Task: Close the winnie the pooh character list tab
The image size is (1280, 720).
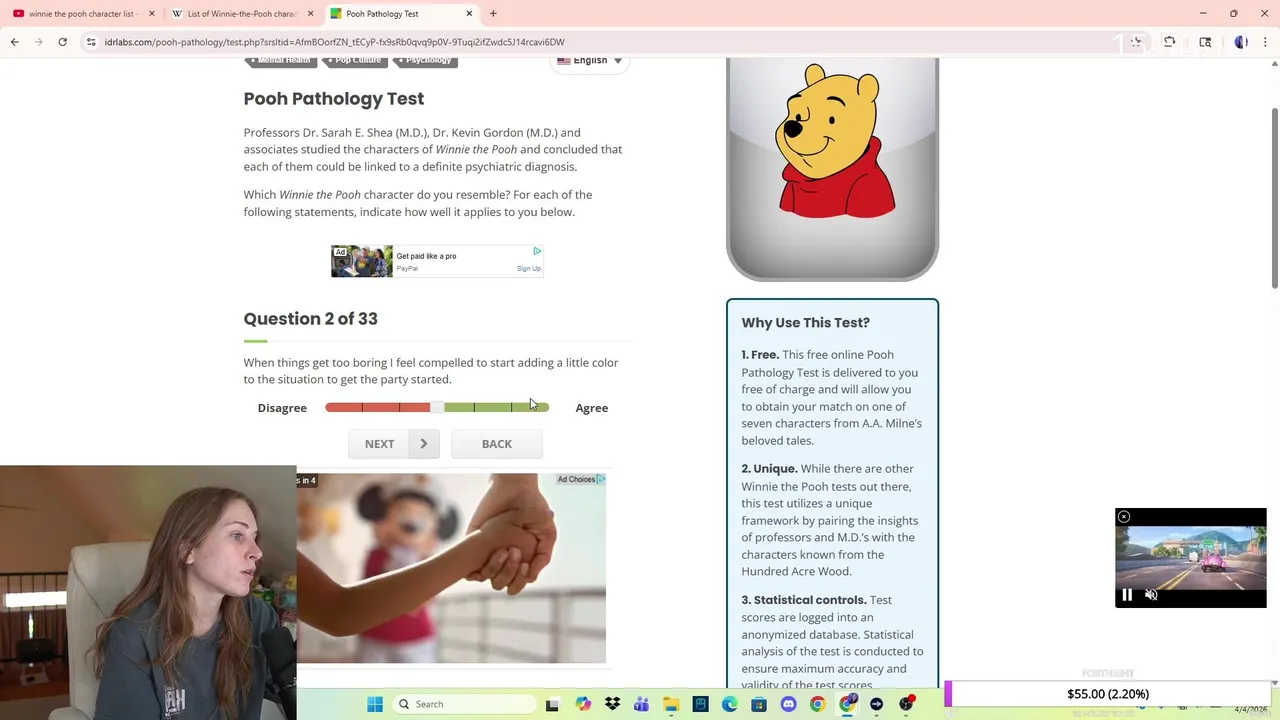Action: (152, 14)
